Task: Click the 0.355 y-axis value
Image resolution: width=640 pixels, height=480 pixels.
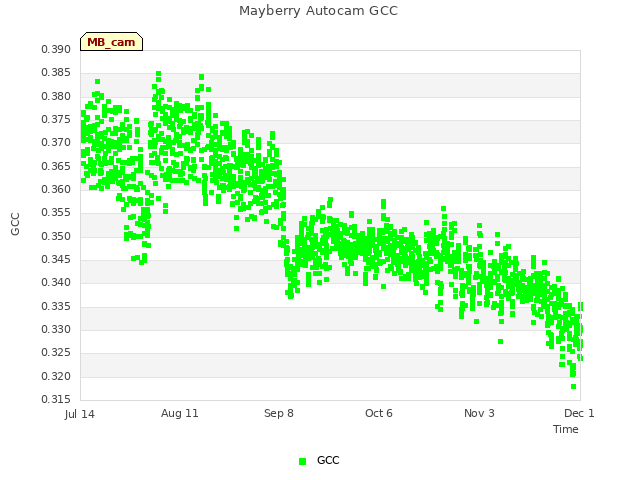Action: point(56,213)
